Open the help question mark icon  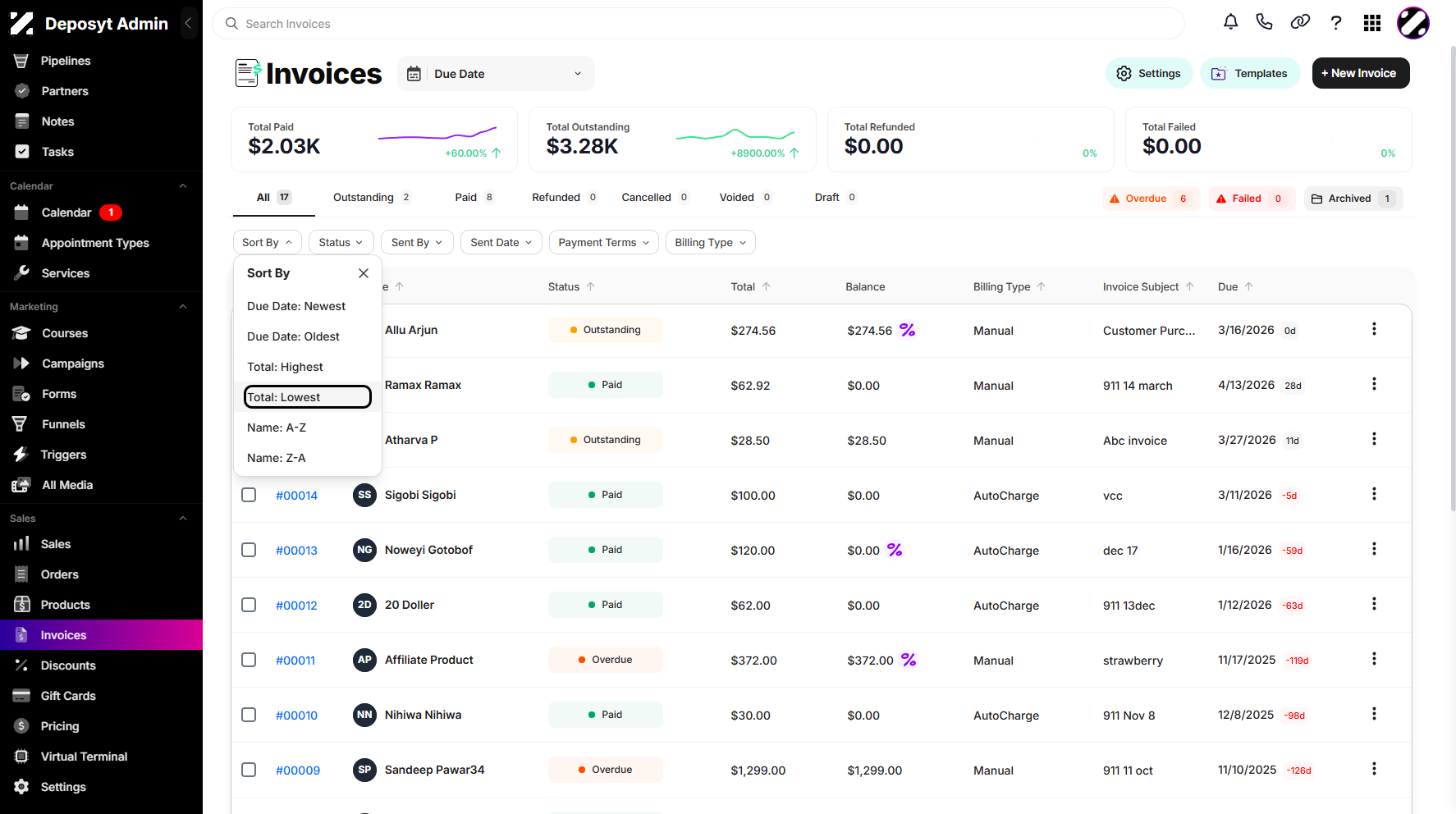tap(1336, 22)
